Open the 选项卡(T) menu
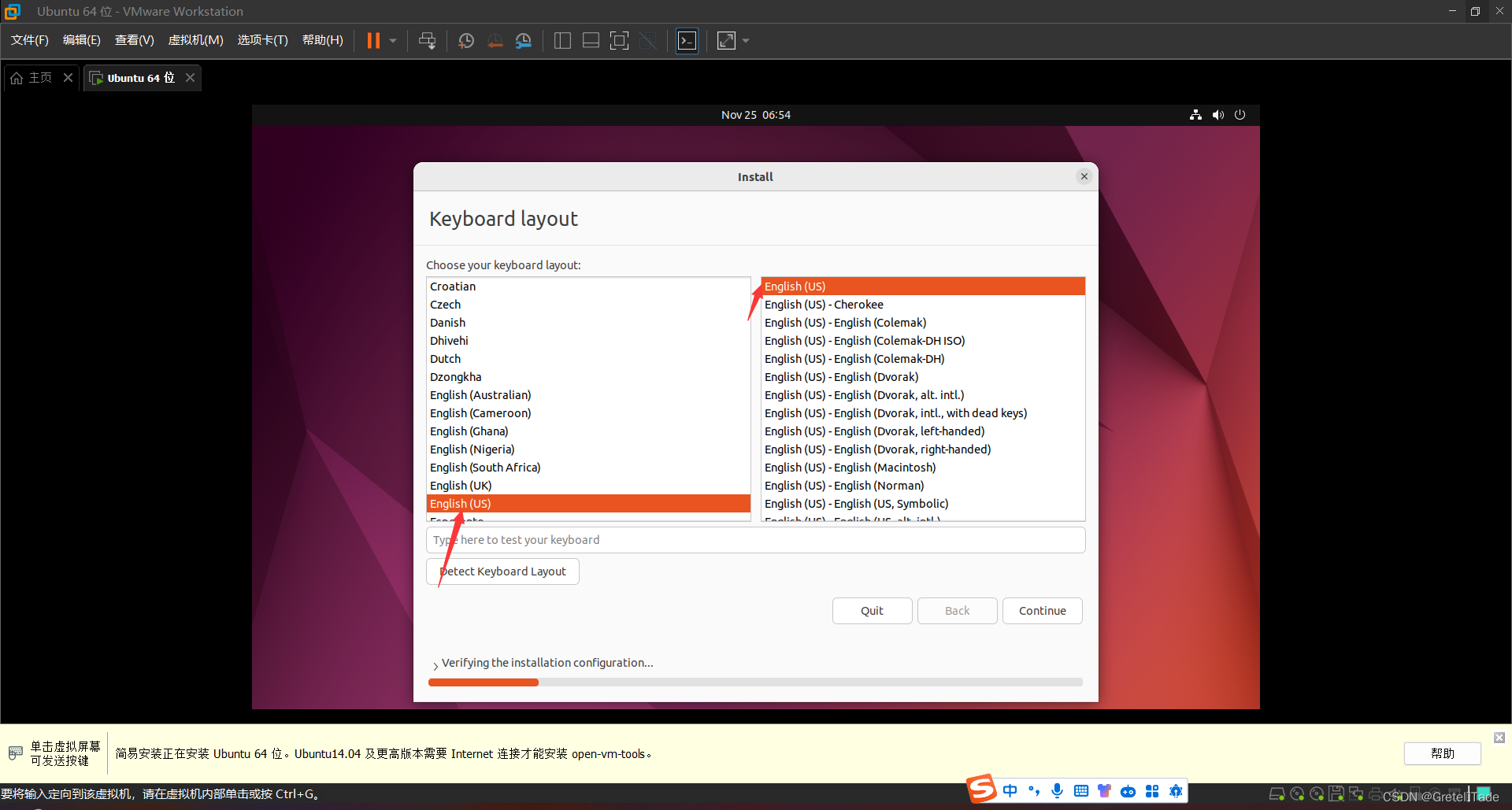This screenshot has width=1512, height=810. [263, 40]
